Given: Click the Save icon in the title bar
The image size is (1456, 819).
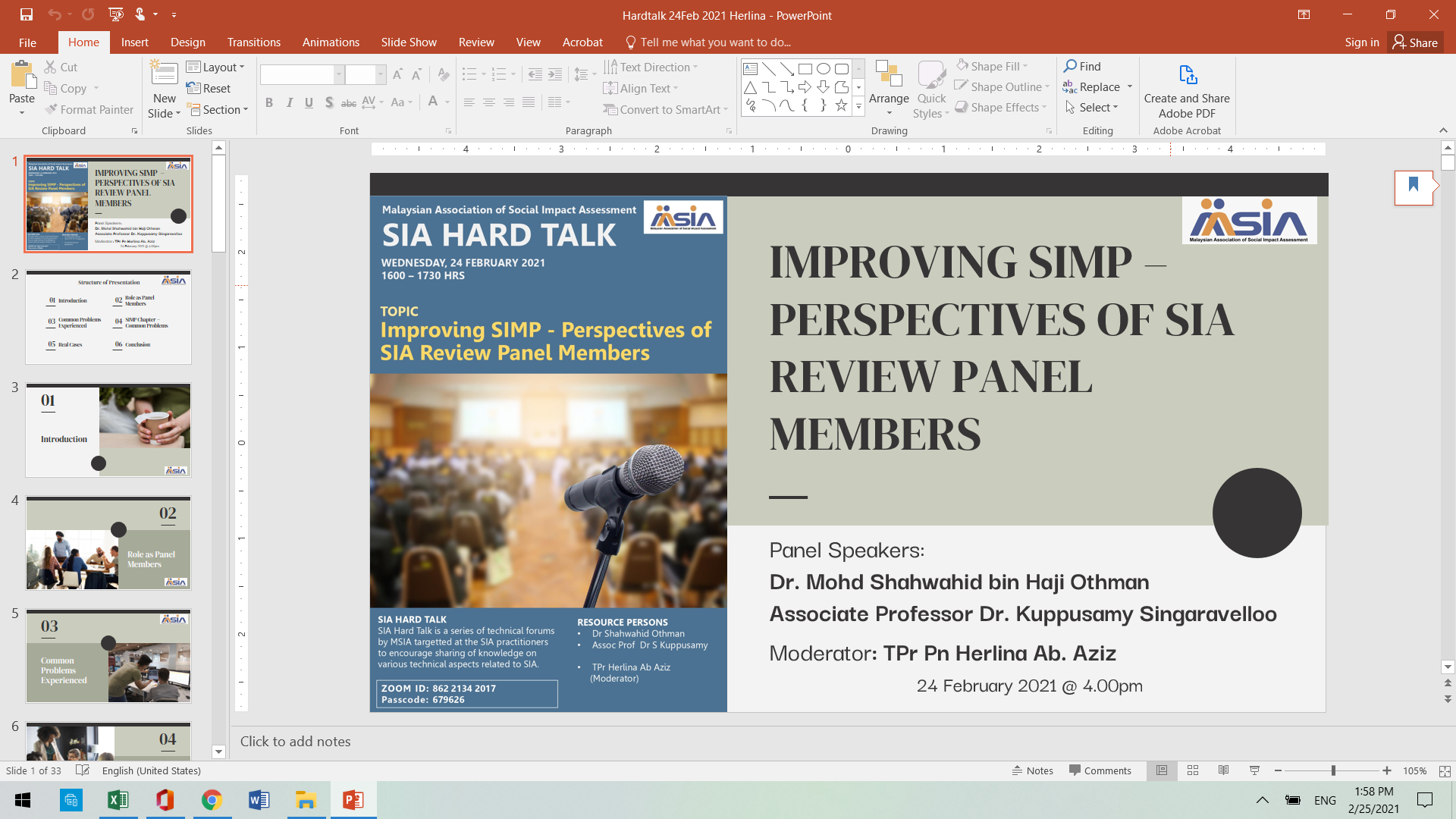Looking at the screenshot, I should tap(27, 14).
